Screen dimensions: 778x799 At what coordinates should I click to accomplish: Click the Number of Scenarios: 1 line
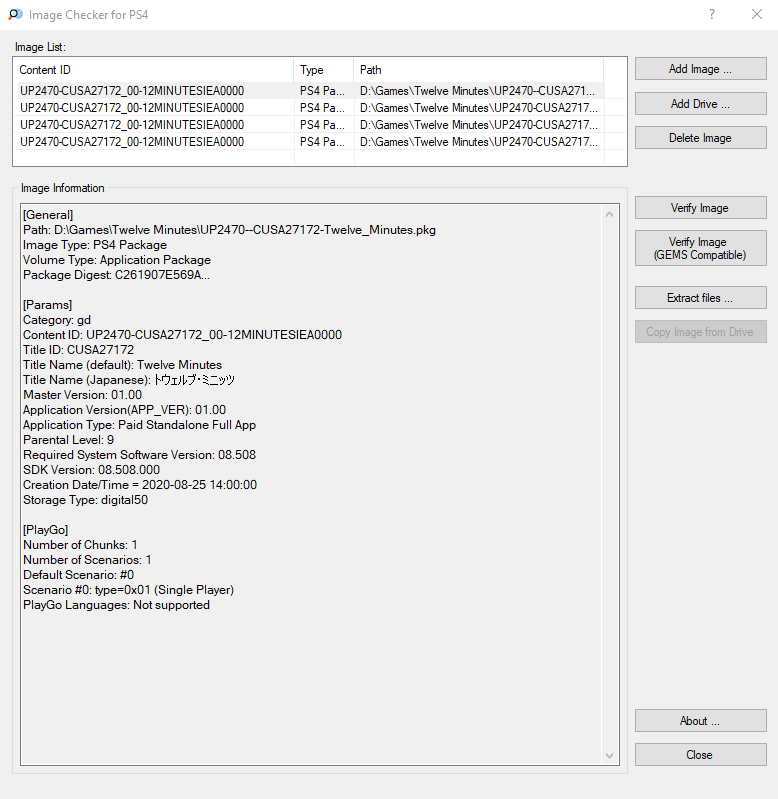87,560
